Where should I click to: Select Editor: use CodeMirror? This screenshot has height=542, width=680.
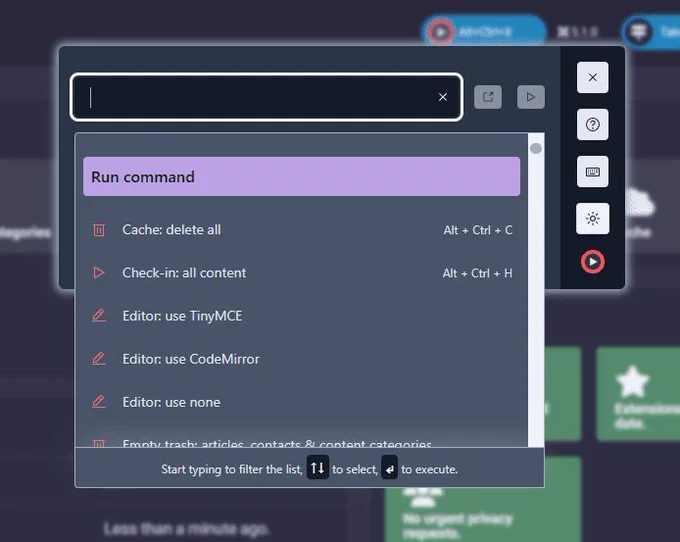coord(301,359)
